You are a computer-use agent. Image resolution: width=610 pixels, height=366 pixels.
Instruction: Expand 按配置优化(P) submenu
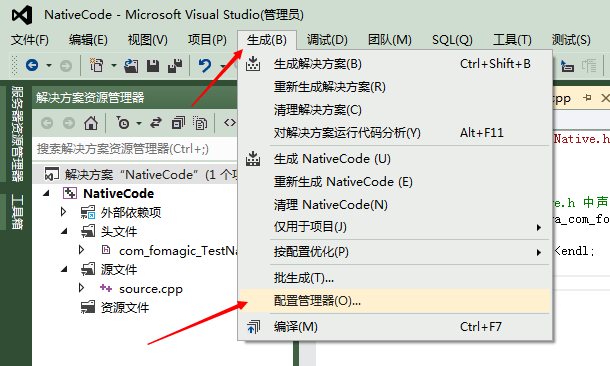tap(394, 252)
